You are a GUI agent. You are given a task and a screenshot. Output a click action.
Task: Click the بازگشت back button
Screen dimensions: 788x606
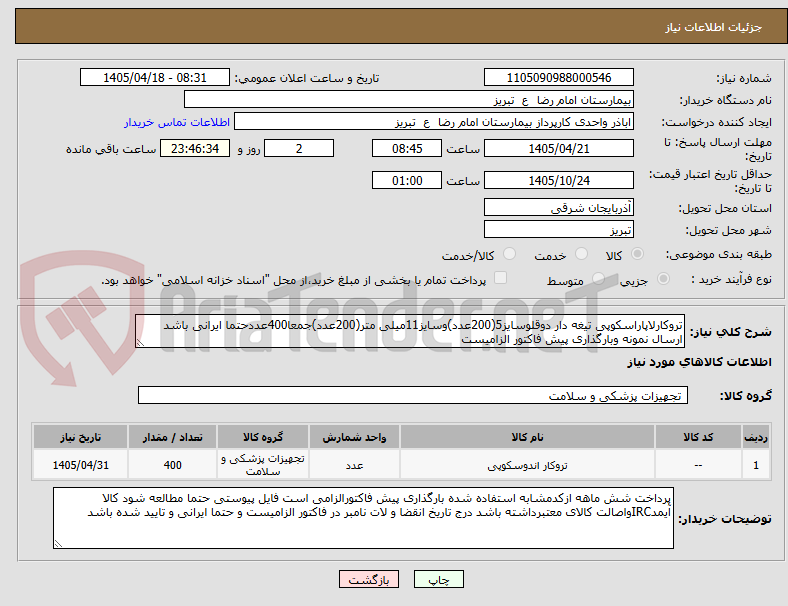(369, 579)
